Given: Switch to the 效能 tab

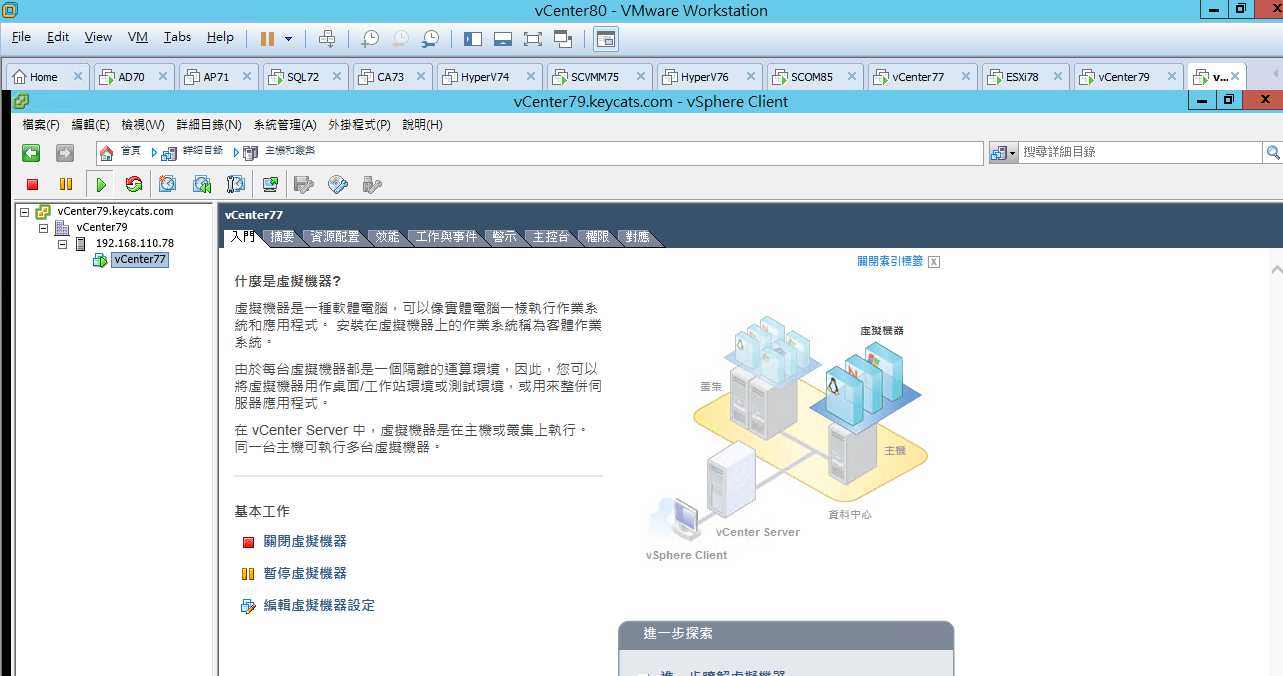Looking at the screenshot, I should pos(387,237).
